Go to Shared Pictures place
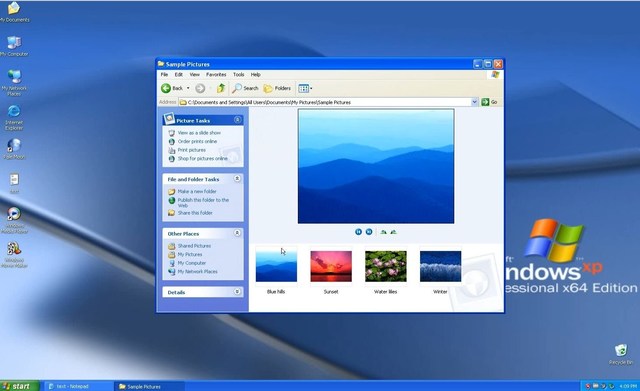The width and height of the screenshot is (640, 391). click(194, 246)
